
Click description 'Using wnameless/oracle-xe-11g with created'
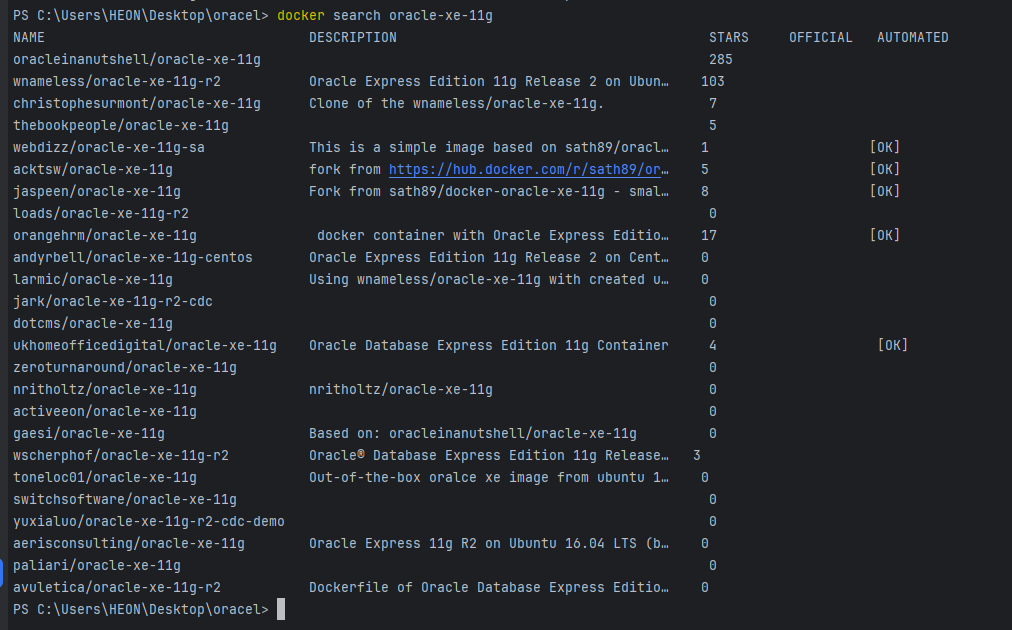[489, 279]
